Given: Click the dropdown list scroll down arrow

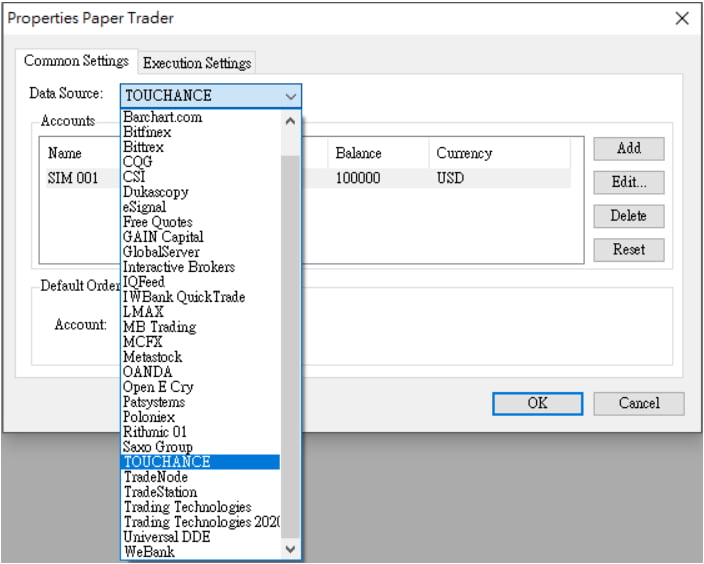Looking at the screenshot, I should 290,549.
